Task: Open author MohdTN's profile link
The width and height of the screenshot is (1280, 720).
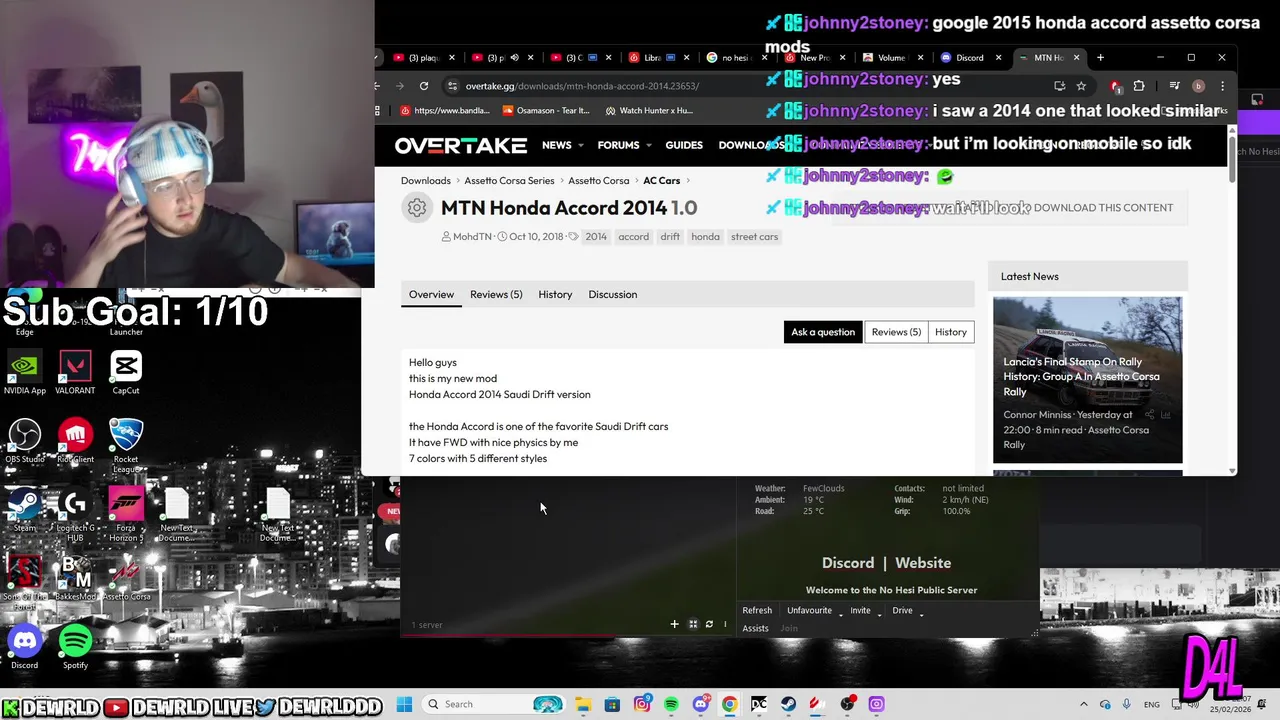Action: pos(472,237)
